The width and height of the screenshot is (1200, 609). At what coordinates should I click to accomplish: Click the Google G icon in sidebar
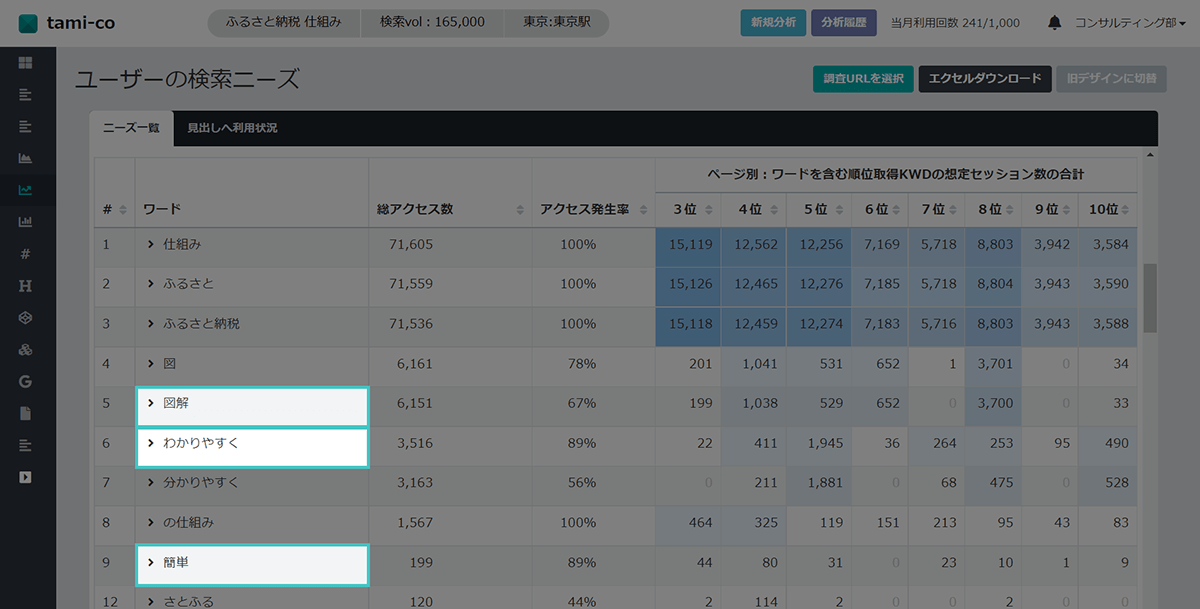click(25, 381)
